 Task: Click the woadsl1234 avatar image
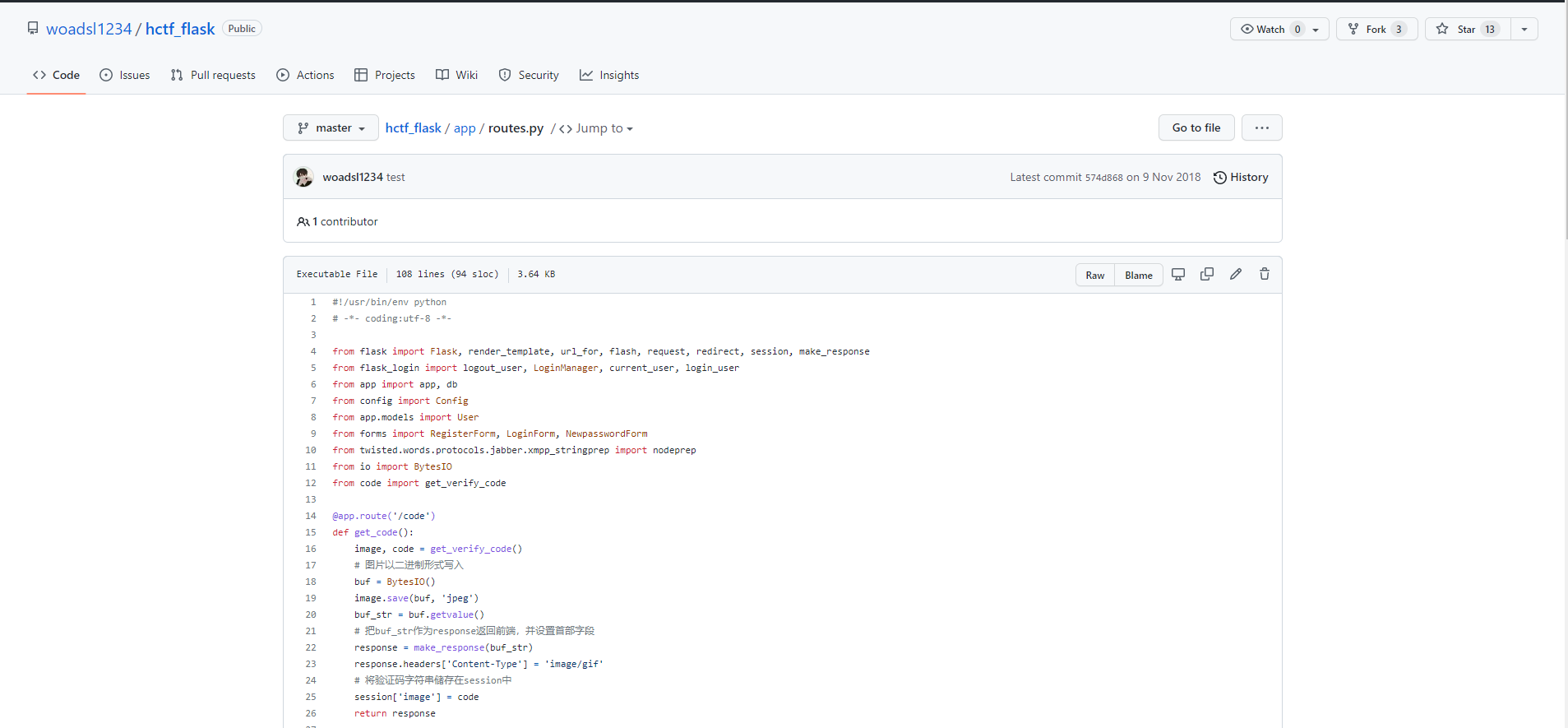[303, 177]
